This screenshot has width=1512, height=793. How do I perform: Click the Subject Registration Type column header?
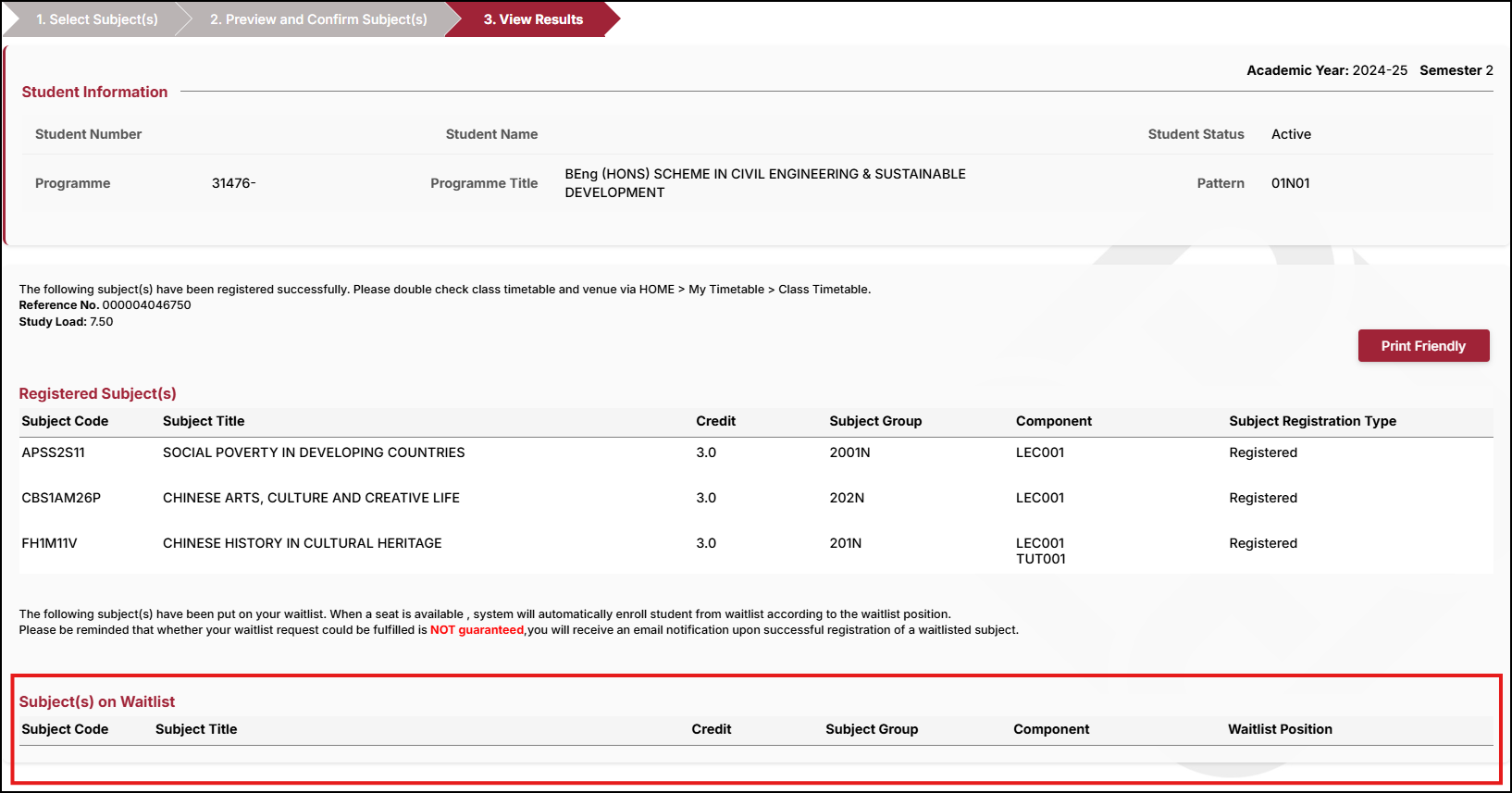click(x=1311, y=421)
